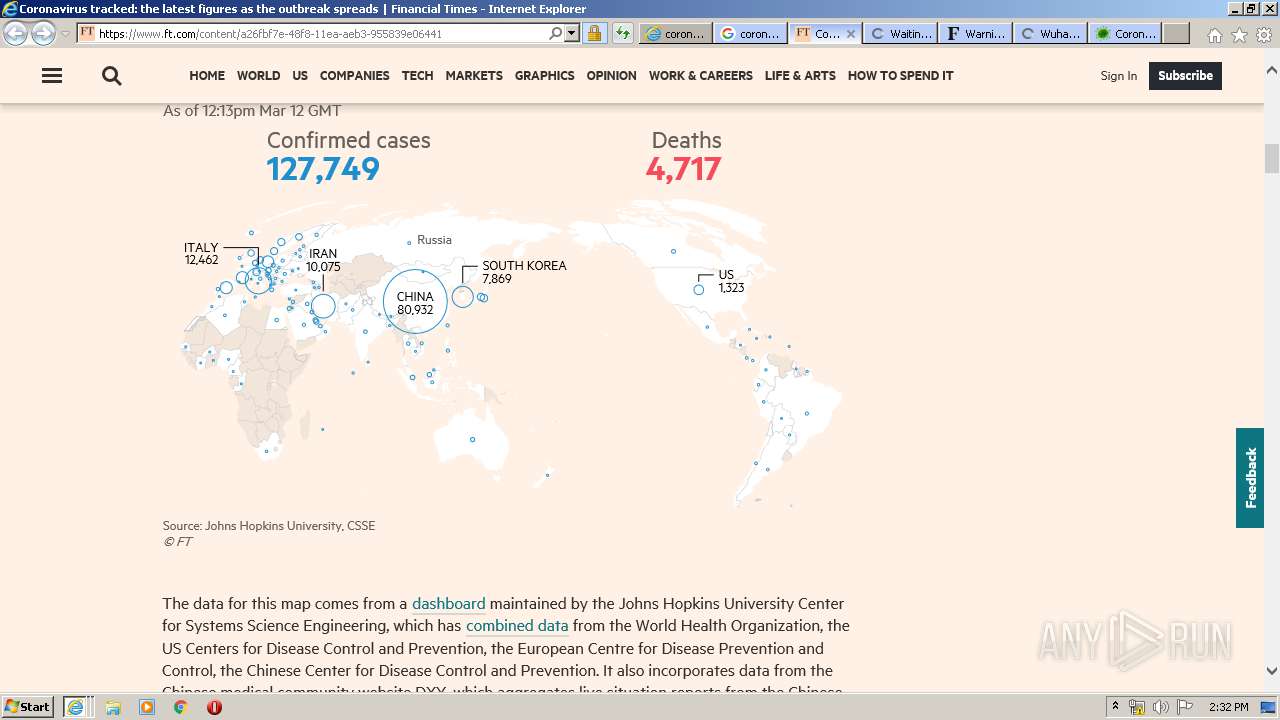Follow the 'combined data' link
Screen dimensions: 1280x720
click(517, 626)
